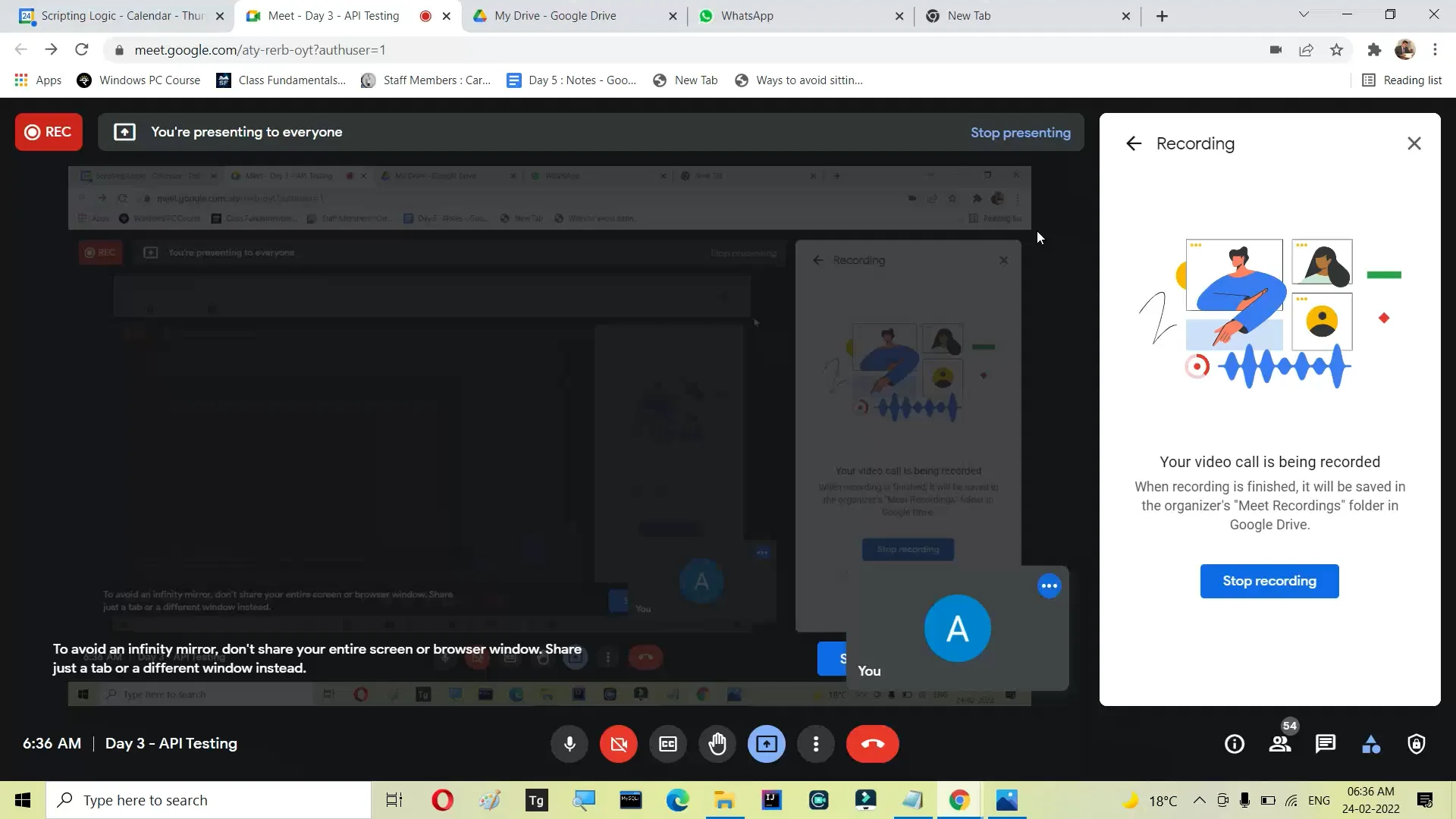This screenshot has width=1456, height=819.
Task: Raise hand in the meeting
Action: click(x=717, y=744)
